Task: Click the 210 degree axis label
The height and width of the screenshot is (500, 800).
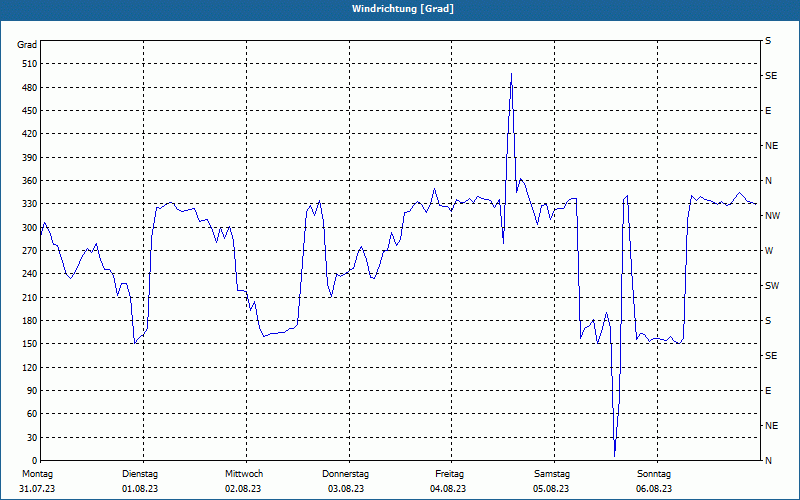Action: (31, 297)
